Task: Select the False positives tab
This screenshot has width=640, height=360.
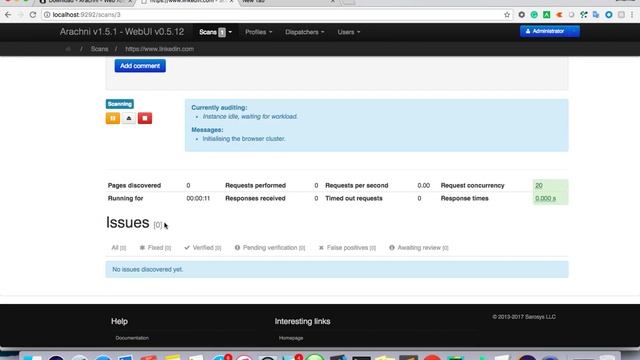Action: pos(347,248)
